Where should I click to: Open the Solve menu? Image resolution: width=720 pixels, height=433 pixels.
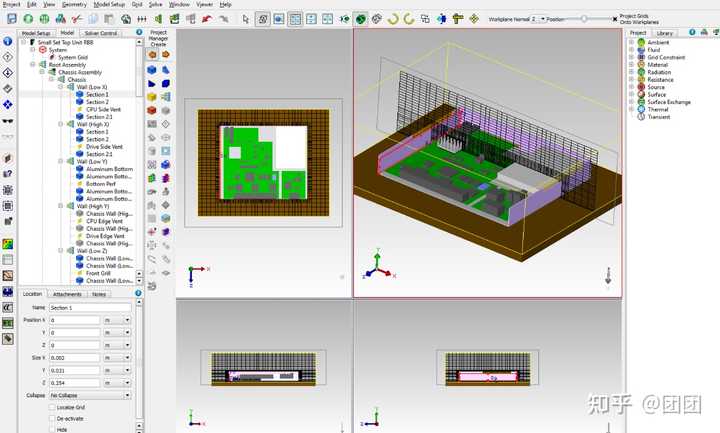click(x=155, y=4)
